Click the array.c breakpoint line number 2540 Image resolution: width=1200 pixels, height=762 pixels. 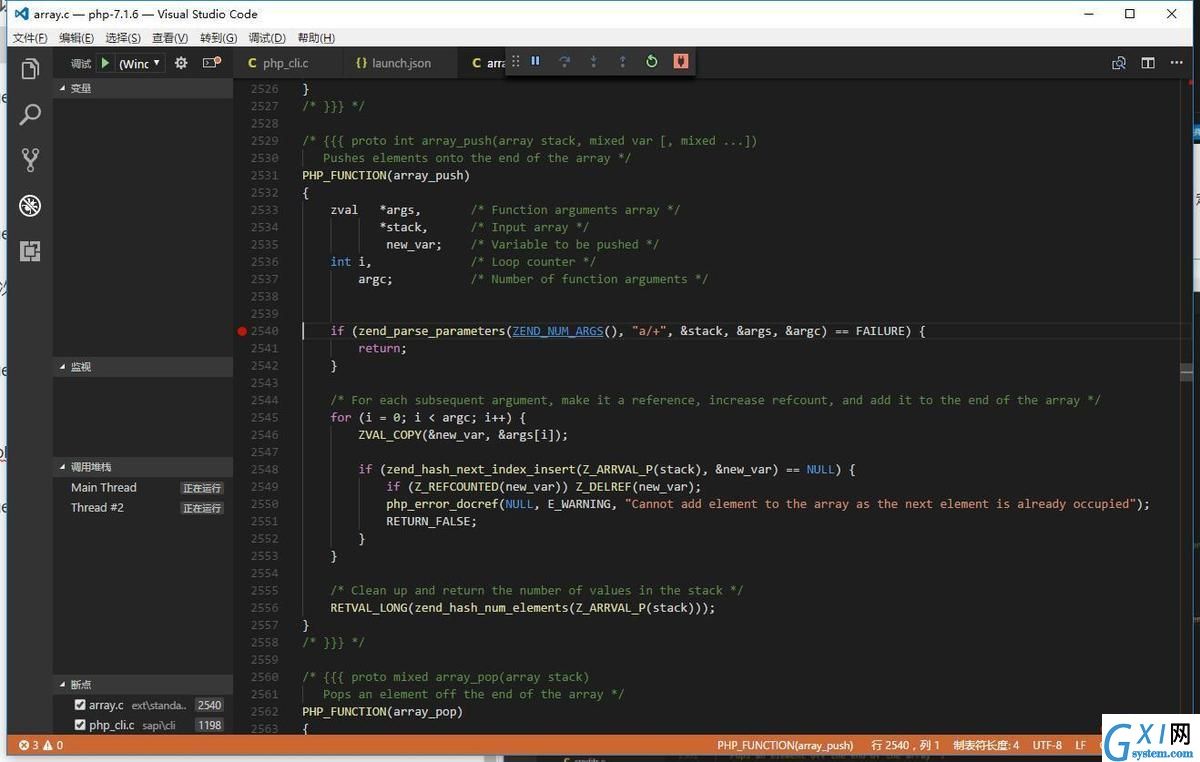(x=209, y=705)
